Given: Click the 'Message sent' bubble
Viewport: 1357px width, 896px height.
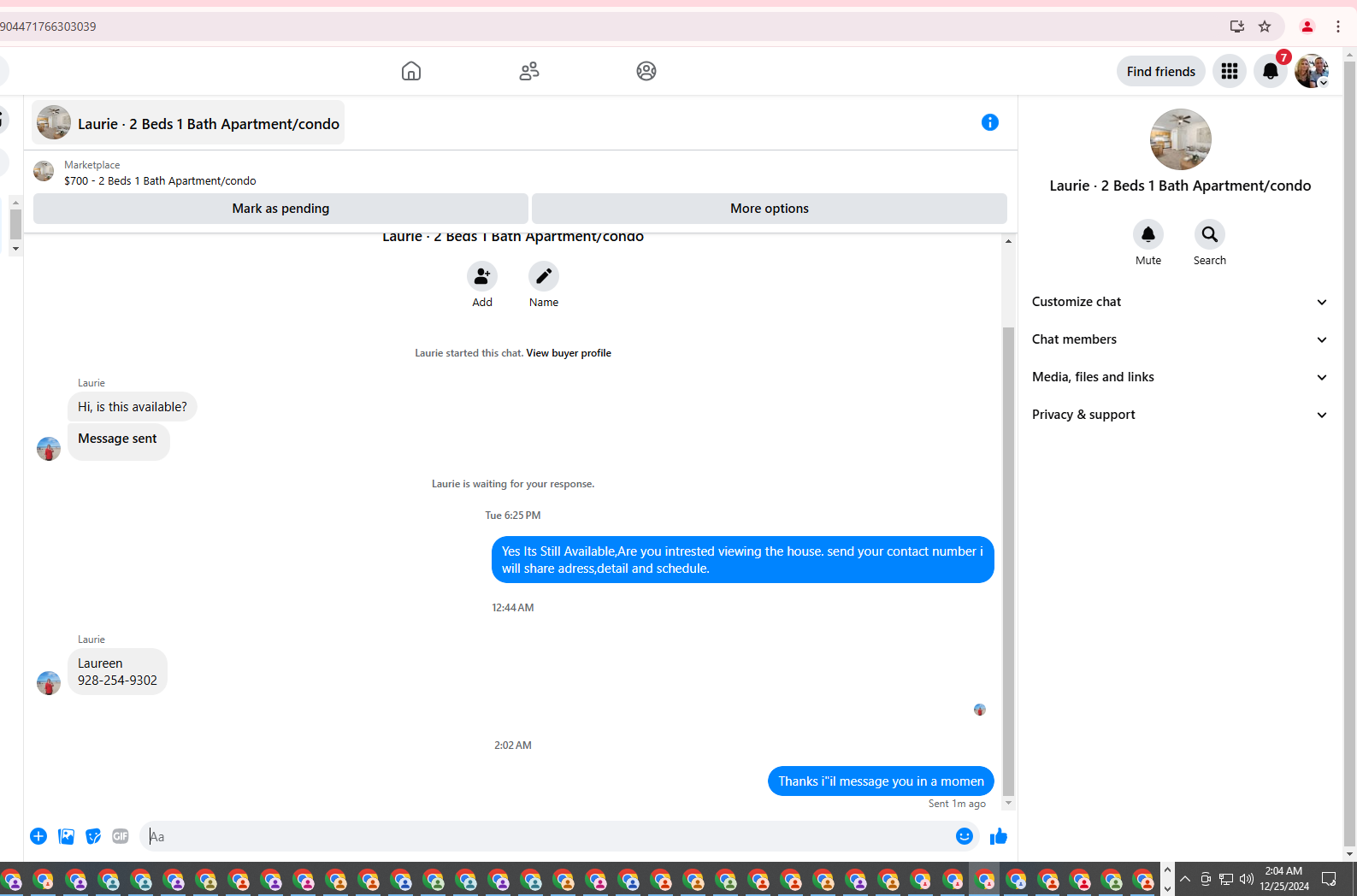Looking at the screenshot, I should (x=118, y=442).
